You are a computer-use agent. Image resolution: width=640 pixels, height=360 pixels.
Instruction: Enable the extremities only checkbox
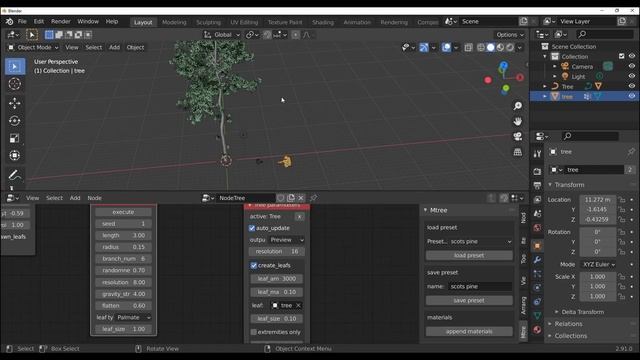click(253, 332)
